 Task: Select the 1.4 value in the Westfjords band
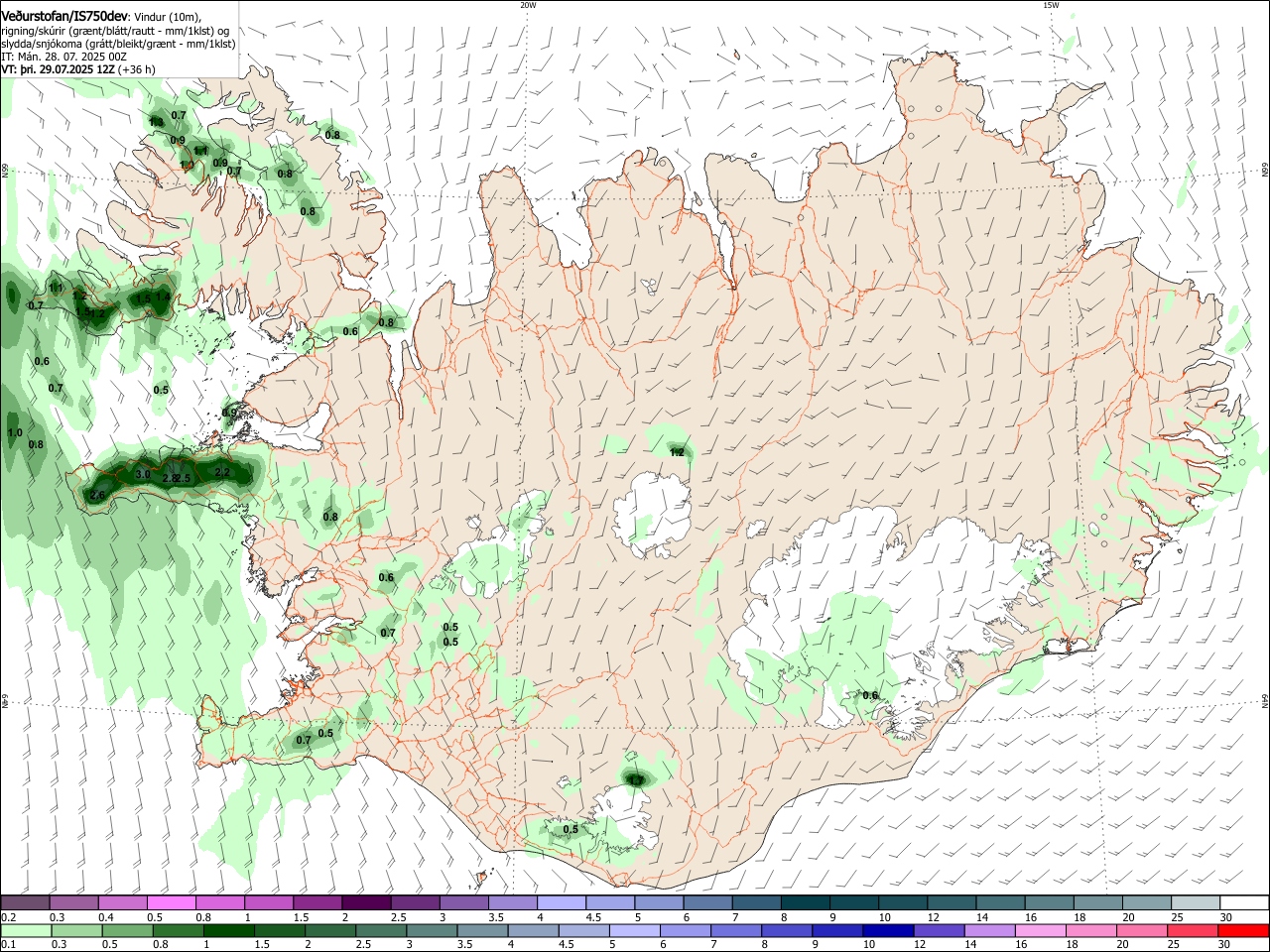[x=163, y=297]
